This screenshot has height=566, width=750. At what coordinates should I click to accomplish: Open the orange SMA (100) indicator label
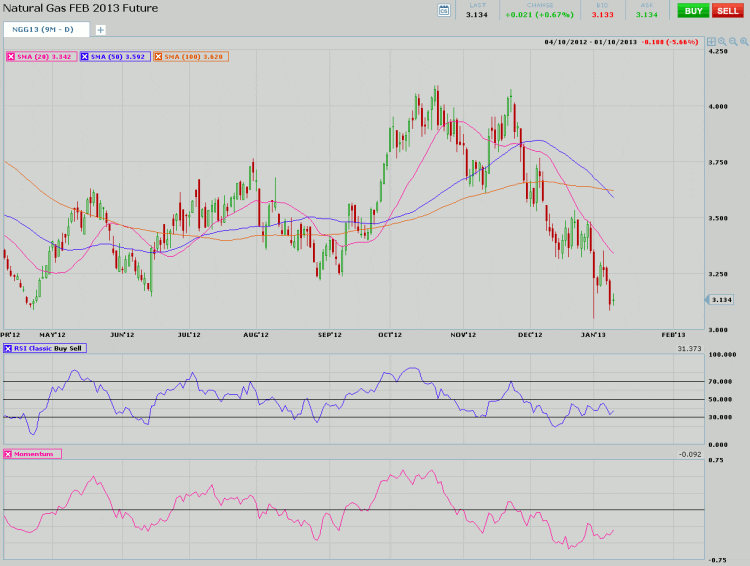click(x=195, y=56)
